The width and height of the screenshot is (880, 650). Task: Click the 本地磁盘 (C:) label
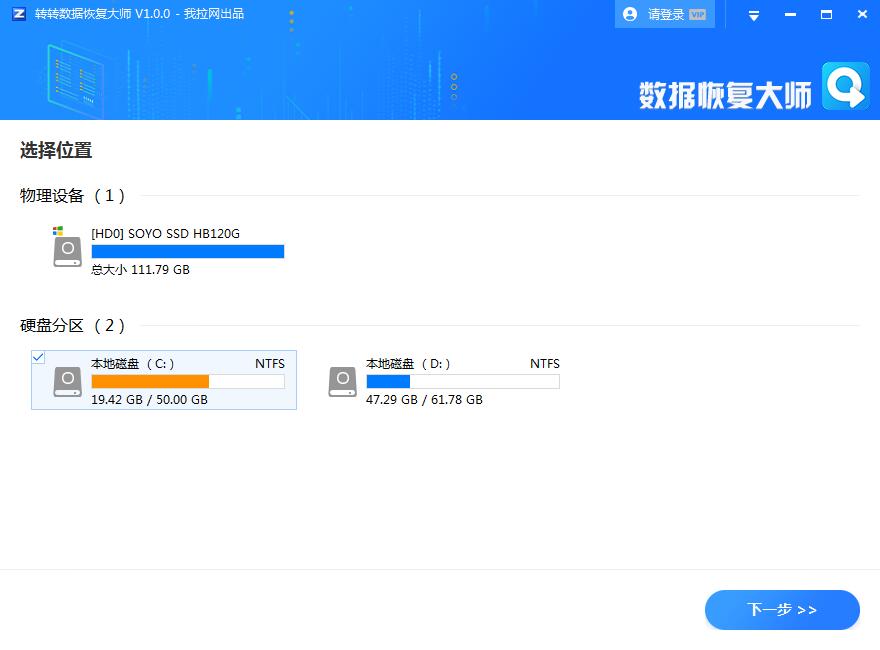click(x=132, y=364)
